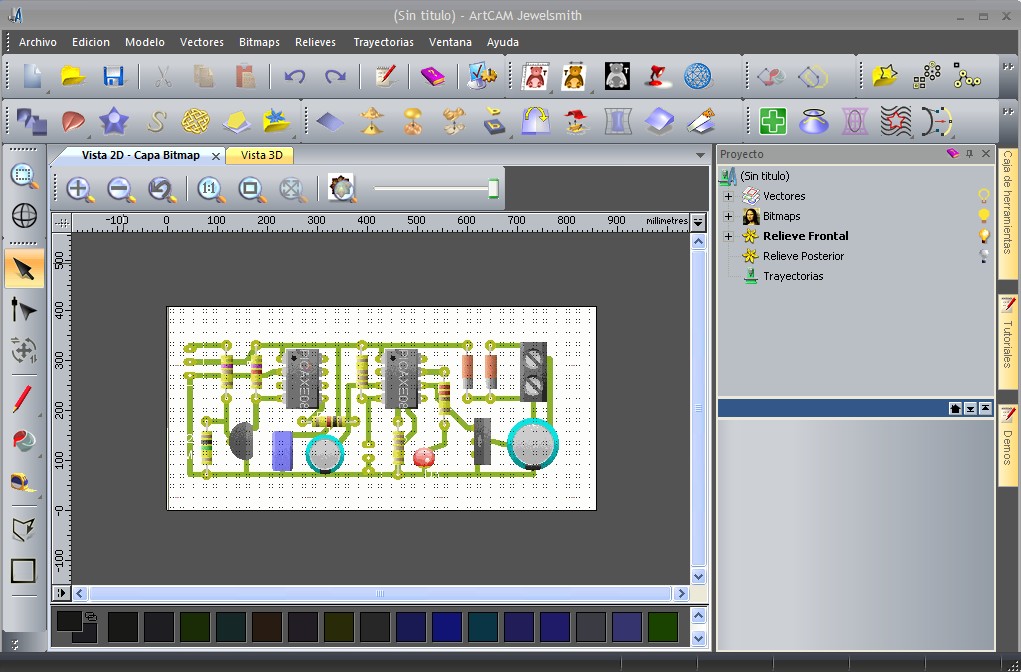Image resolution: width=1021 pixels, height=672 pixels.
Task: Select the measuring tape tool
Action: (x=24, y=482)
